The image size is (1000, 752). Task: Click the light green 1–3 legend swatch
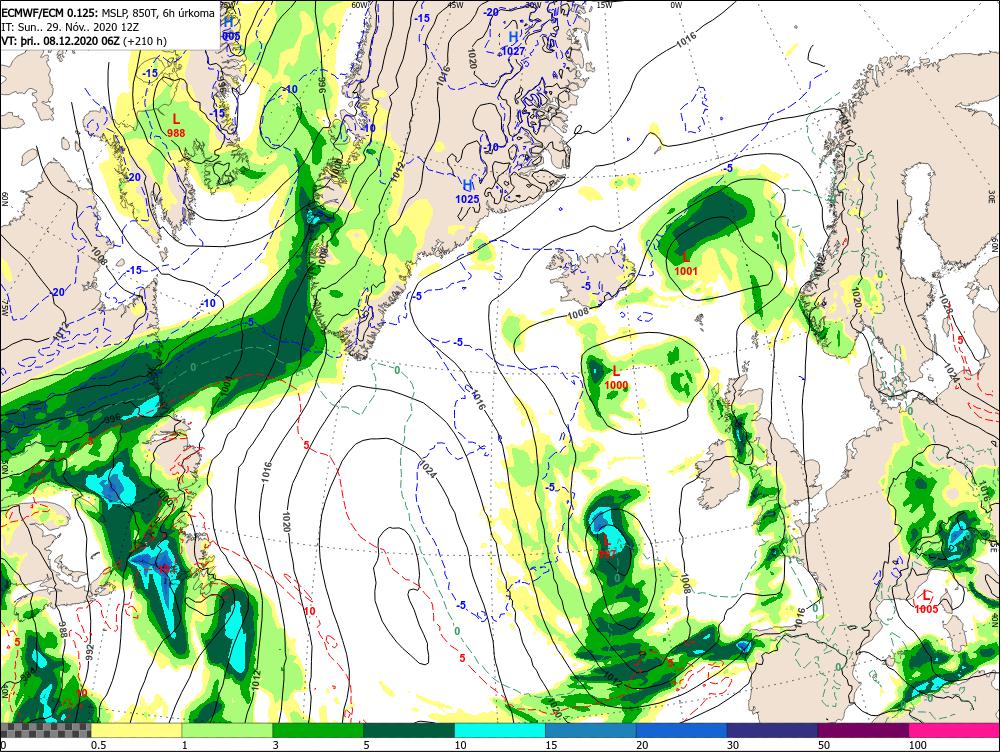[x=227, y=730]
